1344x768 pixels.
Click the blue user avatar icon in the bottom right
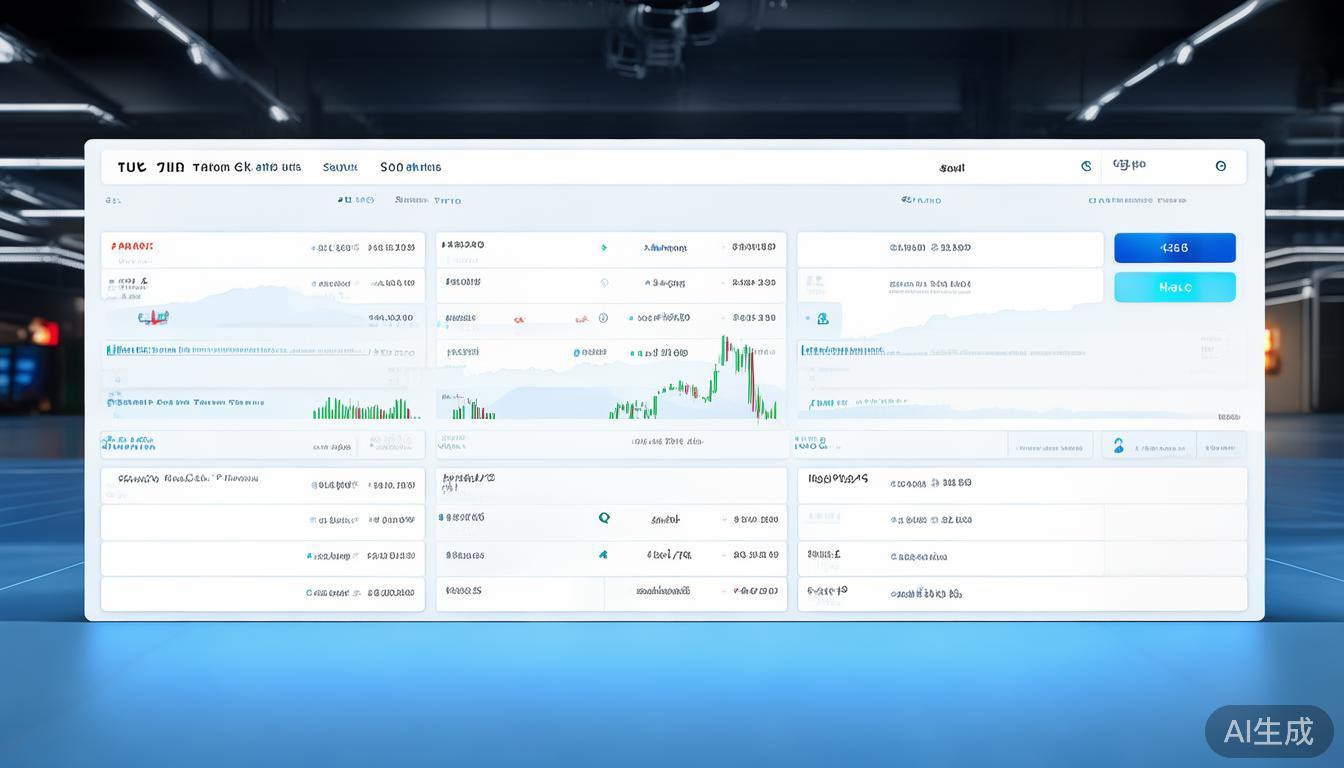click(x=1119, y=445)
